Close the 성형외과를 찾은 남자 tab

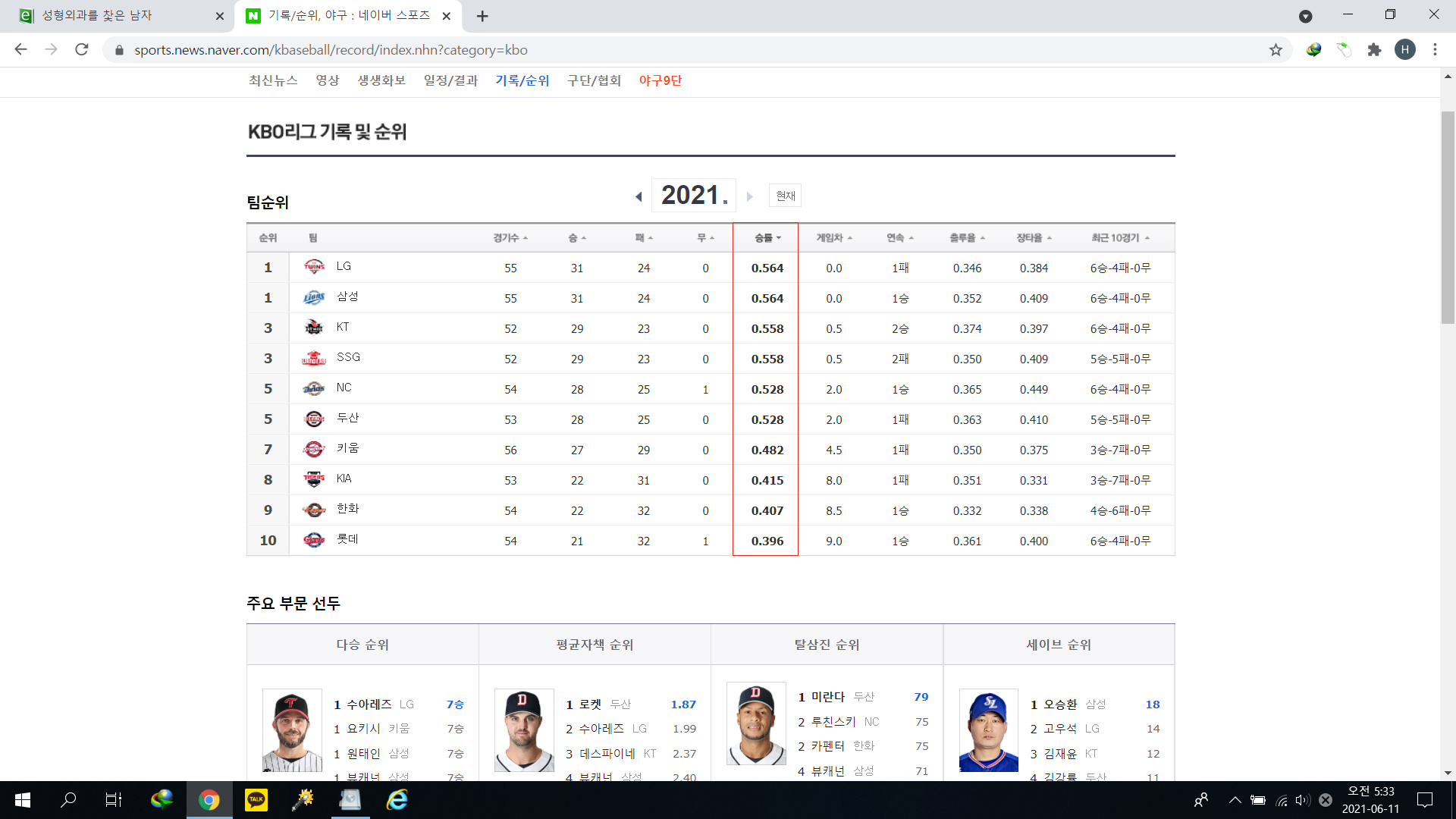[220, 16]
